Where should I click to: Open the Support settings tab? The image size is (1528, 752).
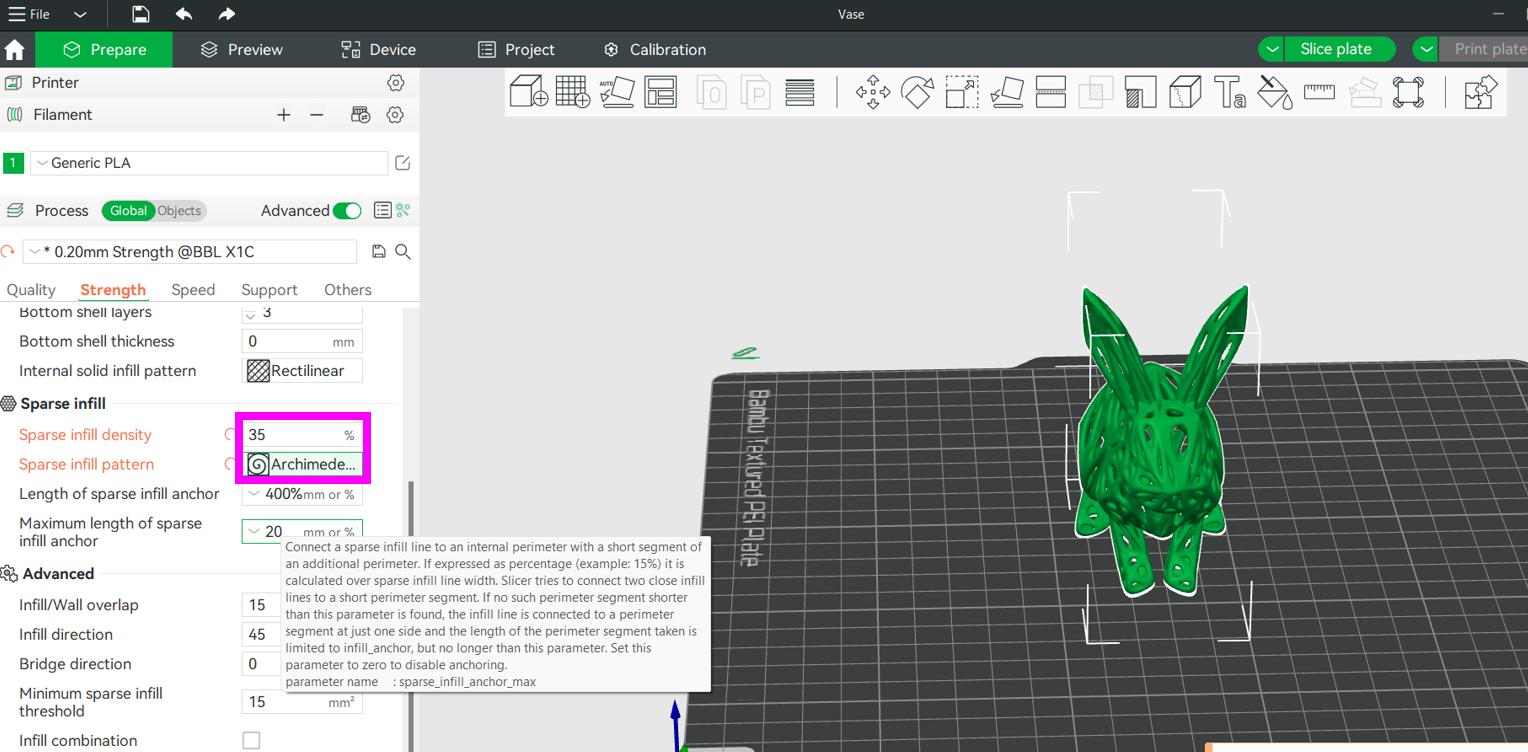269,289
